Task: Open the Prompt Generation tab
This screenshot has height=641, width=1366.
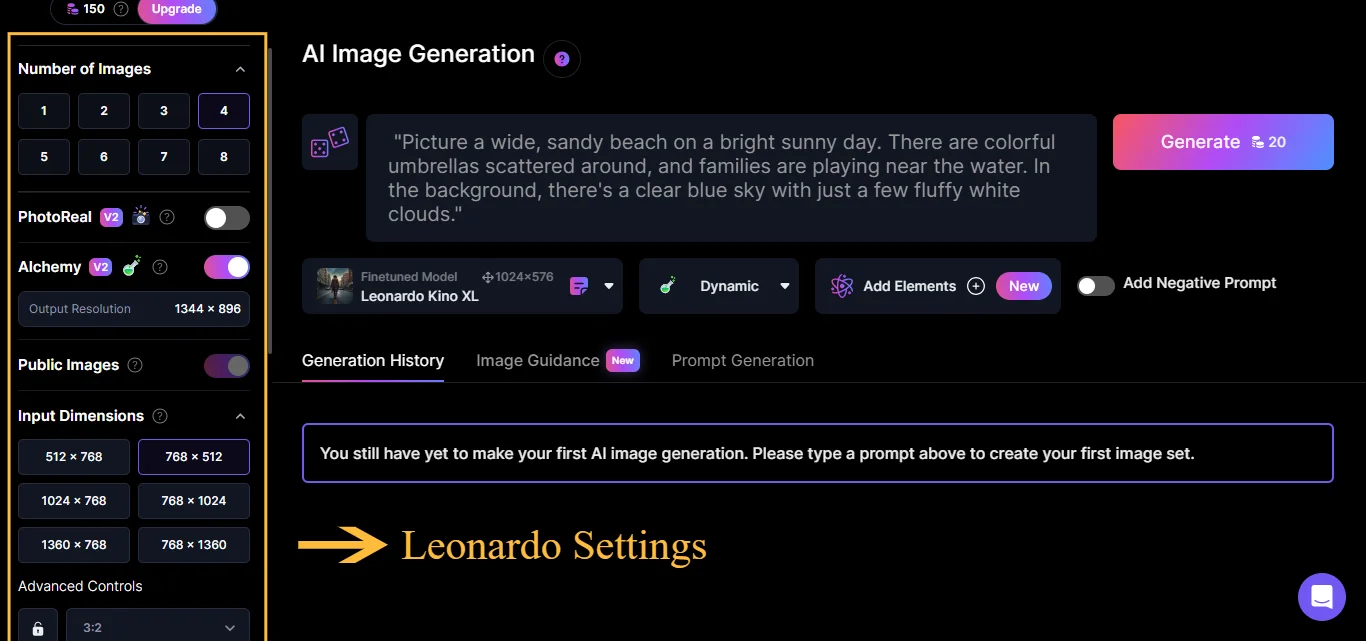Action: tap(742, 360)
